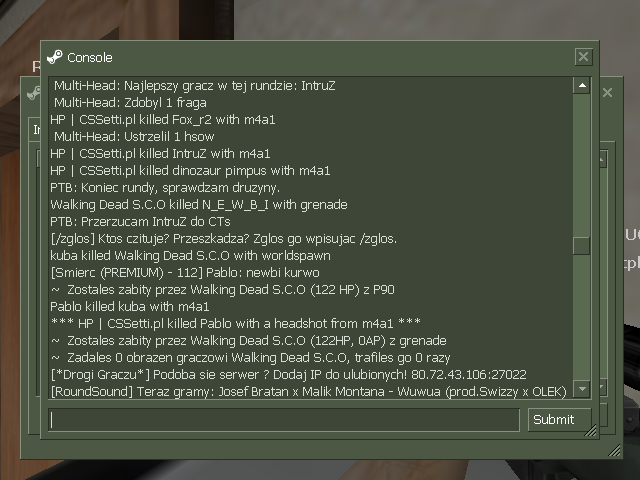This screenshot has height=480, width=640.
Task: Click the scrollbar track above the thumb
Action: pos(582,165)
